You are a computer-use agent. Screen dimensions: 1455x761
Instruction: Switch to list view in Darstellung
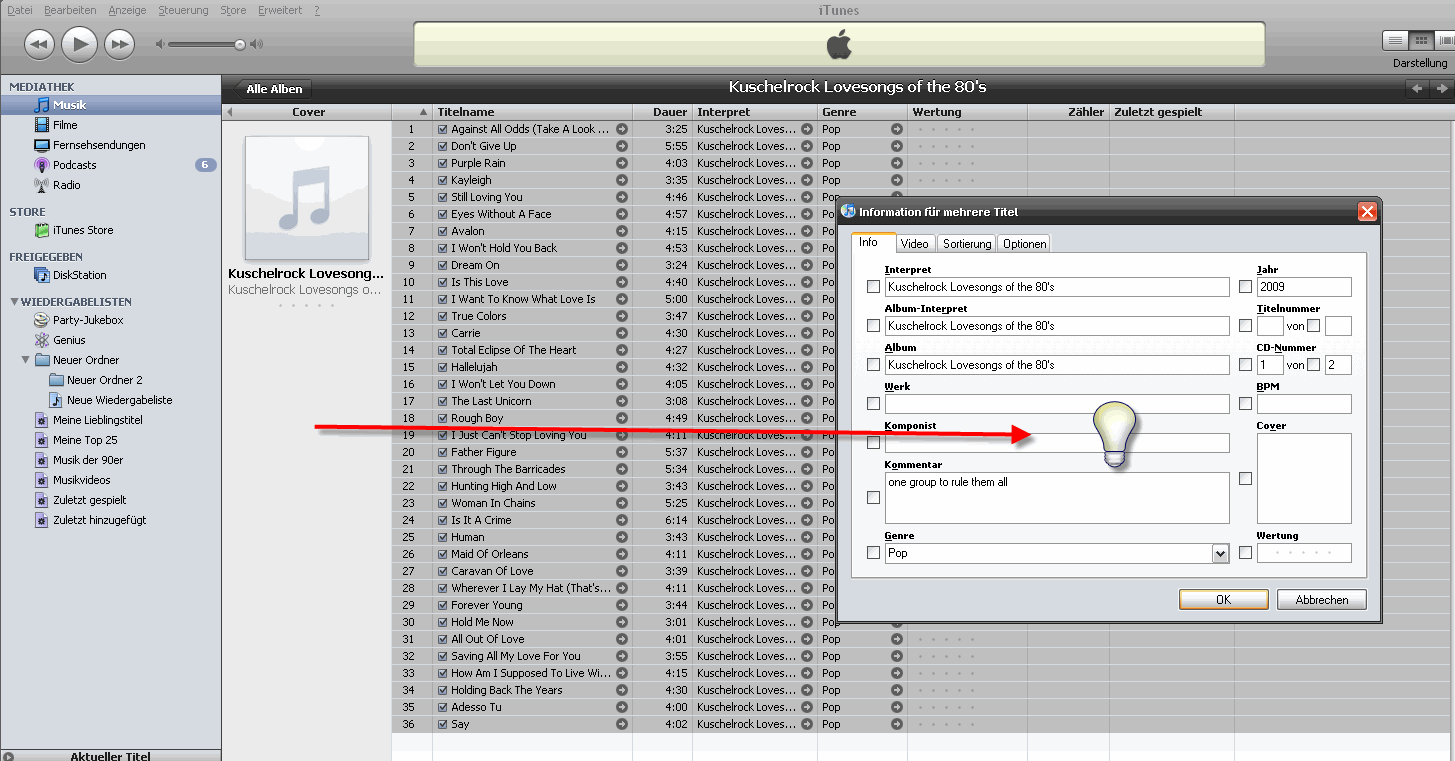point(1395,41)
